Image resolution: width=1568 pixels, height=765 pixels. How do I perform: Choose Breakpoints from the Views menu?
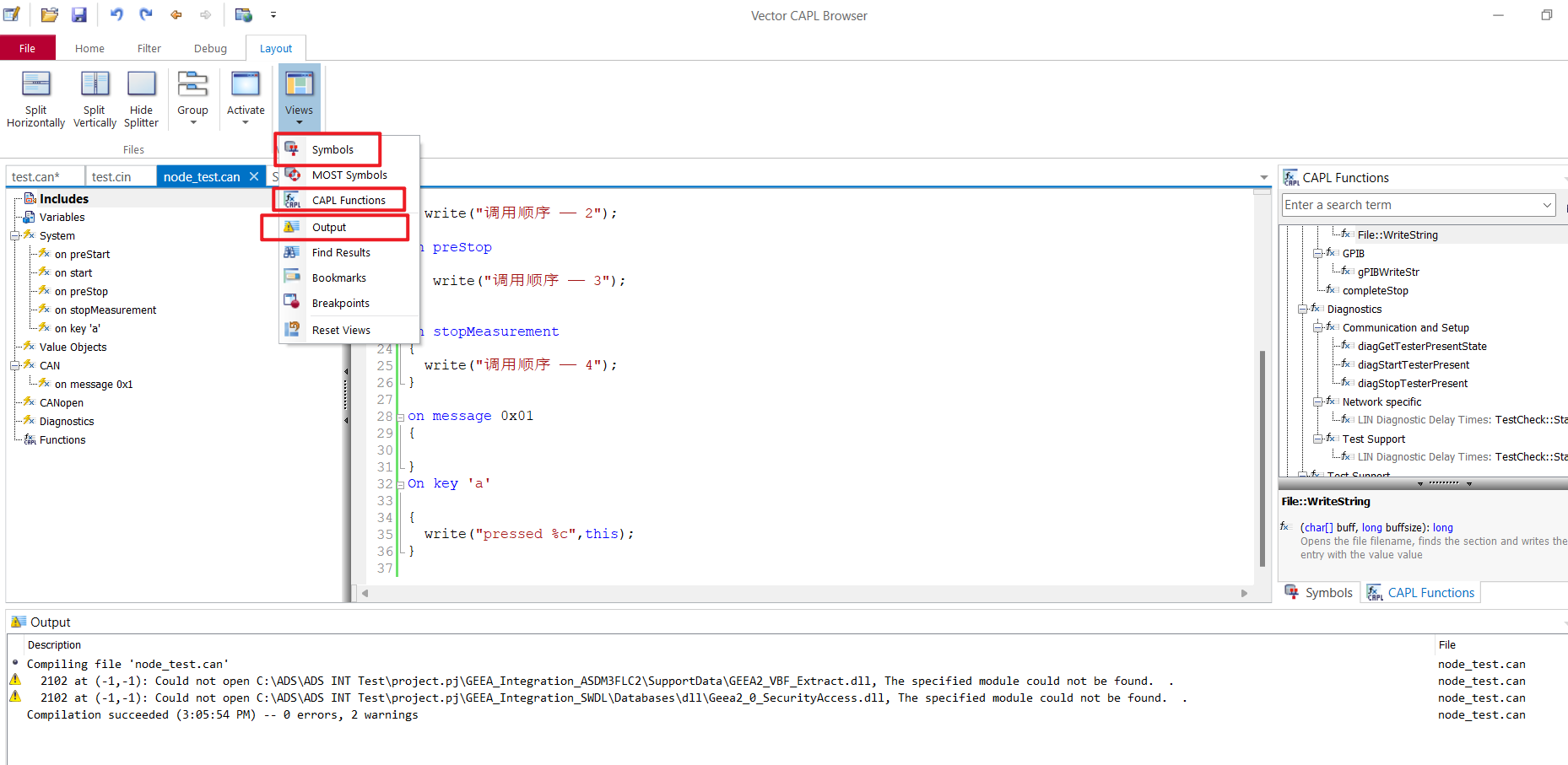click(349, 303)
